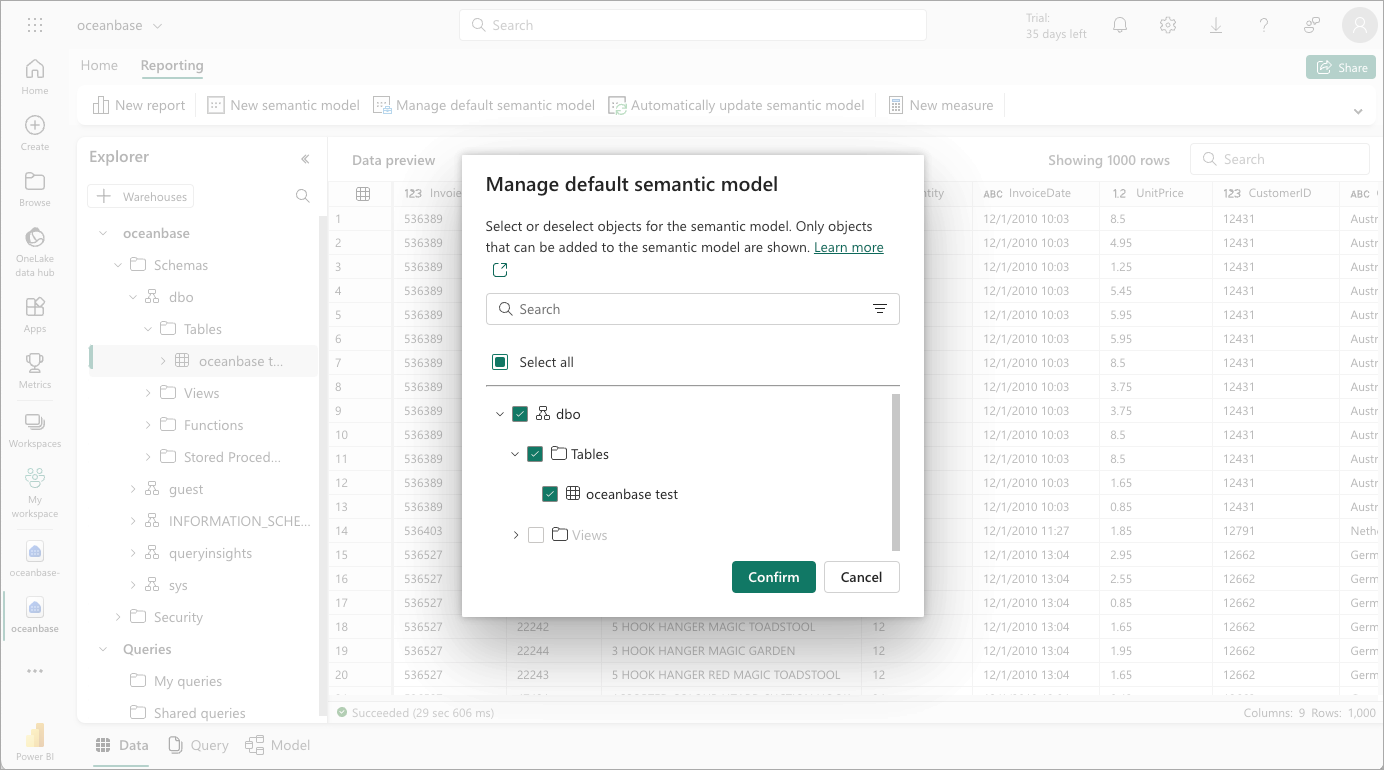The image size is (1384, 770).
Task: Collapse the Tables node in dialog
Action: point(515,454)
